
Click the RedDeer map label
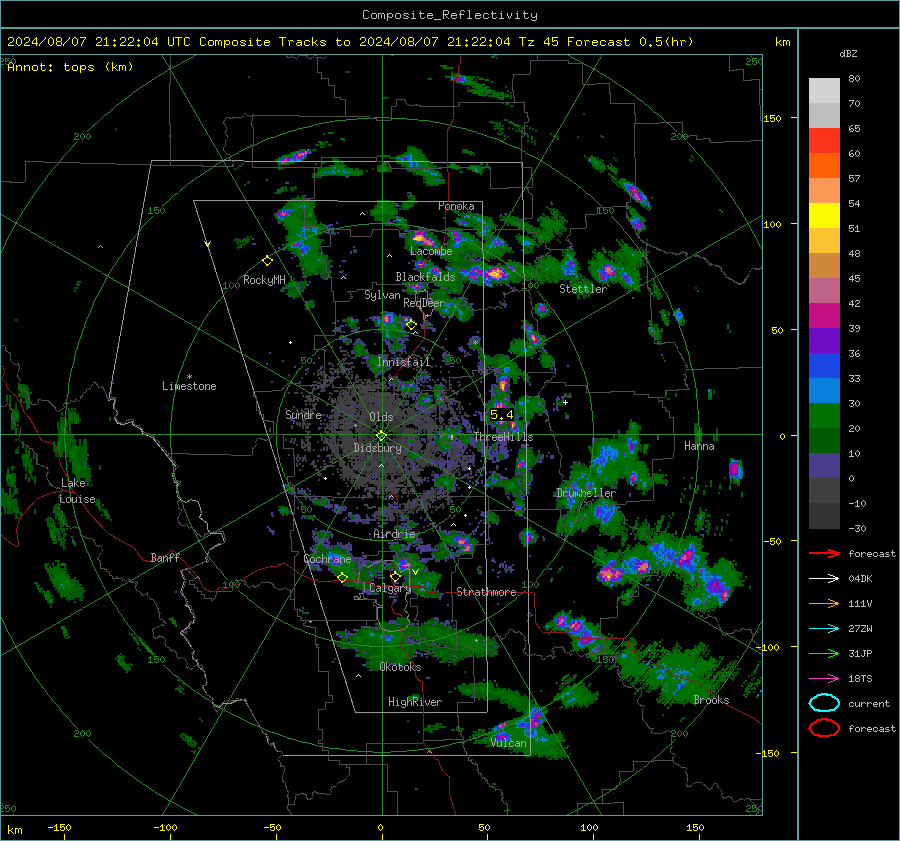424,303
